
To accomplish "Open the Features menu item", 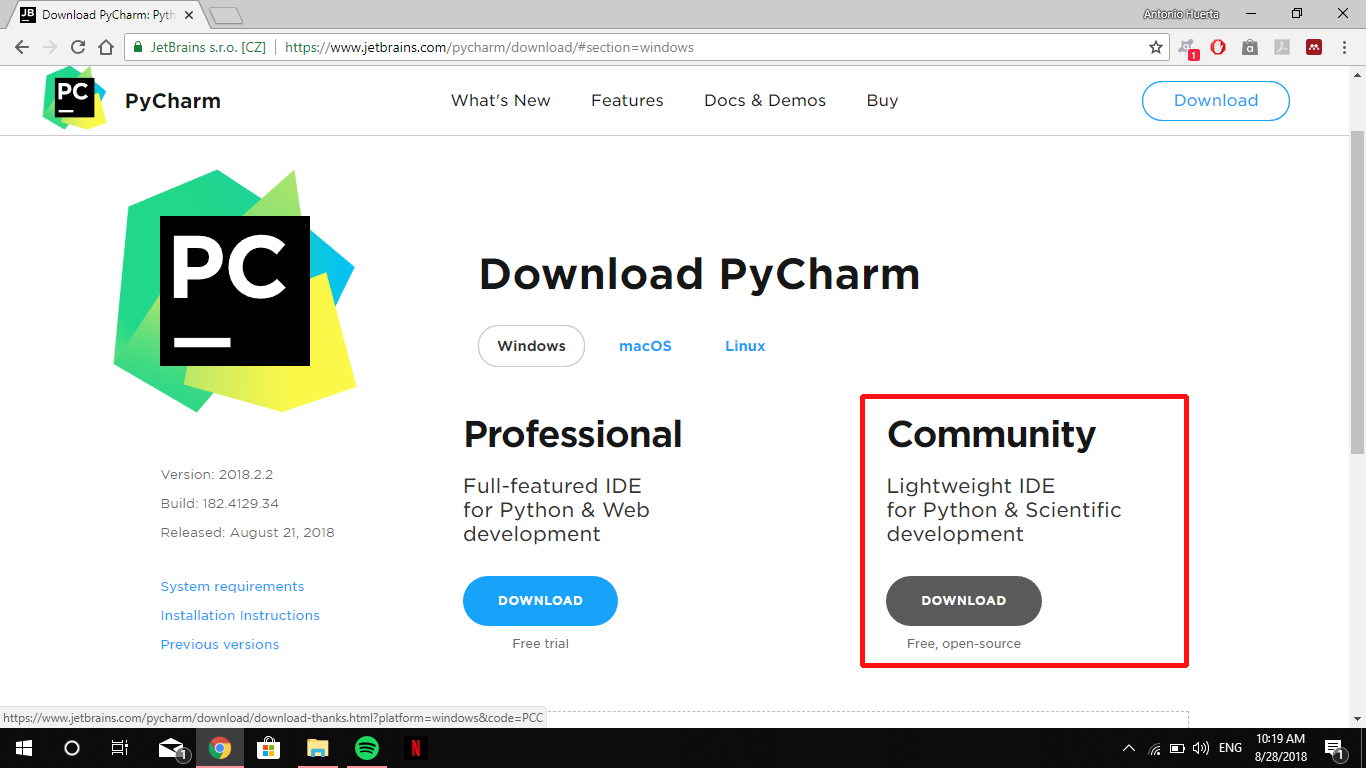I will (x=627, y=100).
